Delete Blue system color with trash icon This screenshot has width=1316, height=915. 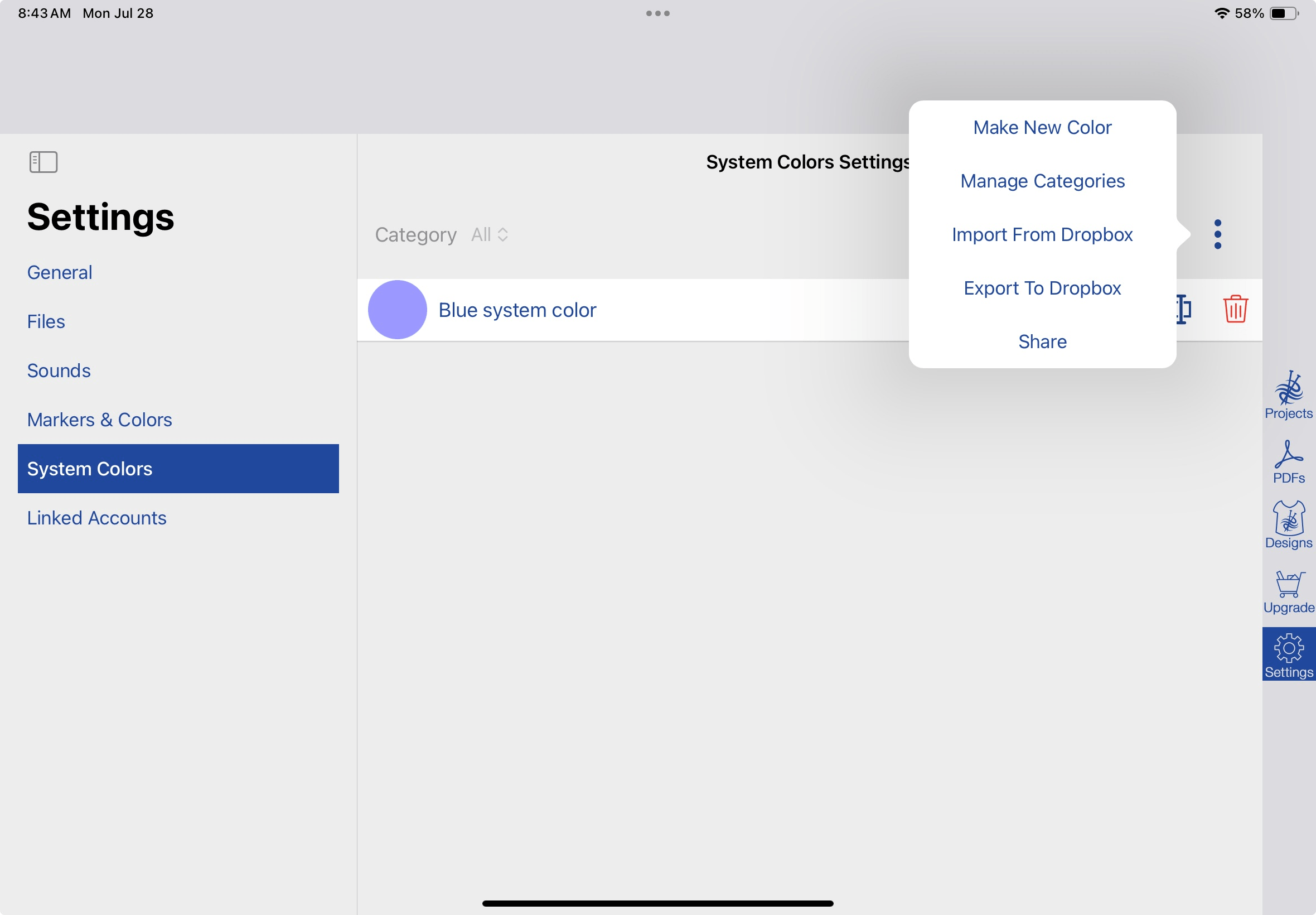1235,310
